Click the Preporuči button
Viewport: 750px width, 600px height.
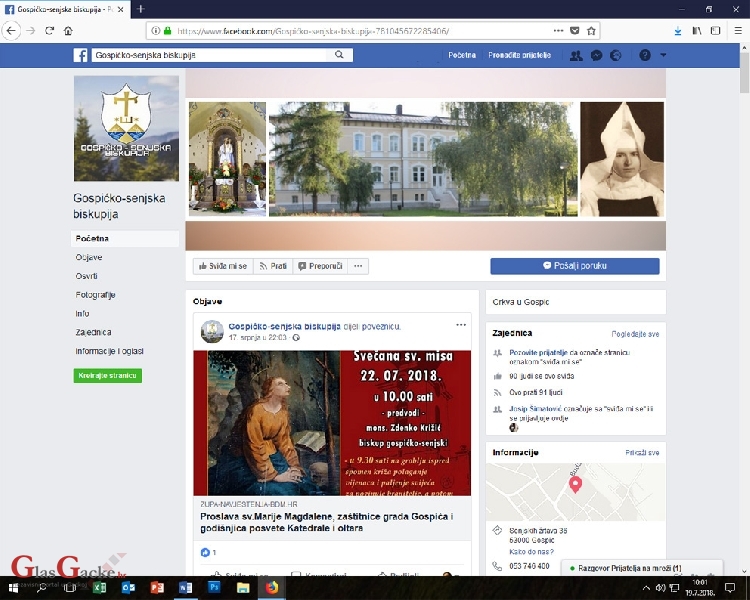point(320,266)
